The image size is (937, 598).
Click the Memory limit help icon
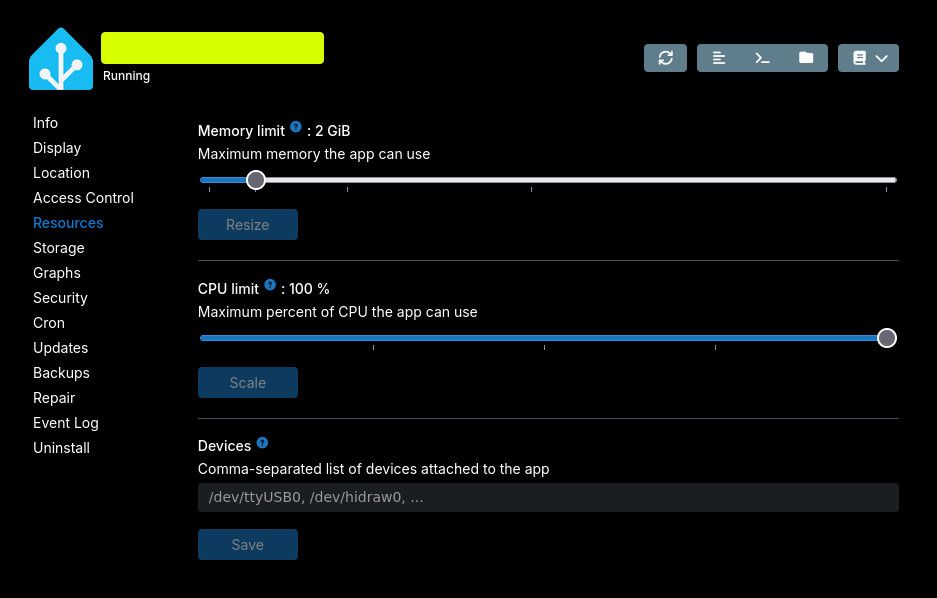(x=296, y=128)
